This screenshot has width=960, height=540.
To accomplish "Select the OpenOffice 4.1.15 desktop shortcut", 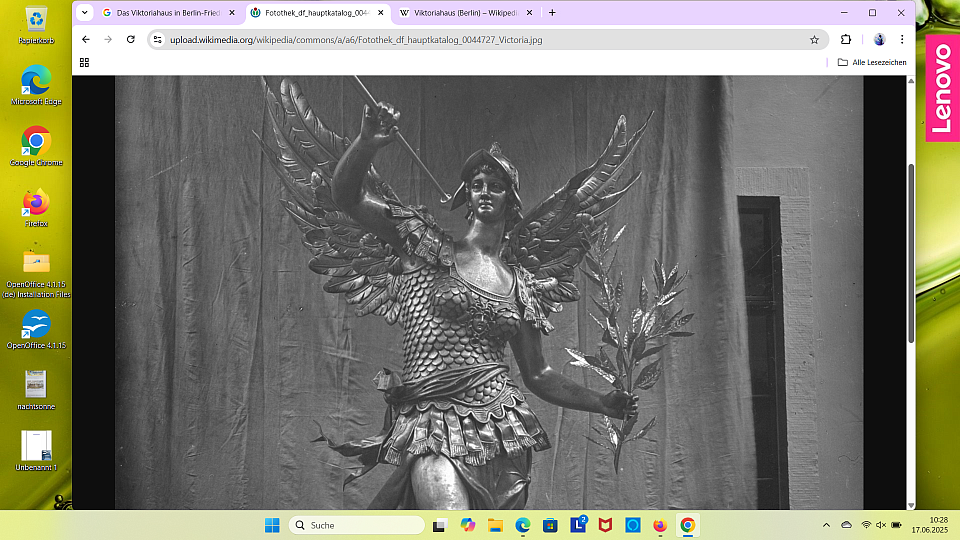I will 36,329.
